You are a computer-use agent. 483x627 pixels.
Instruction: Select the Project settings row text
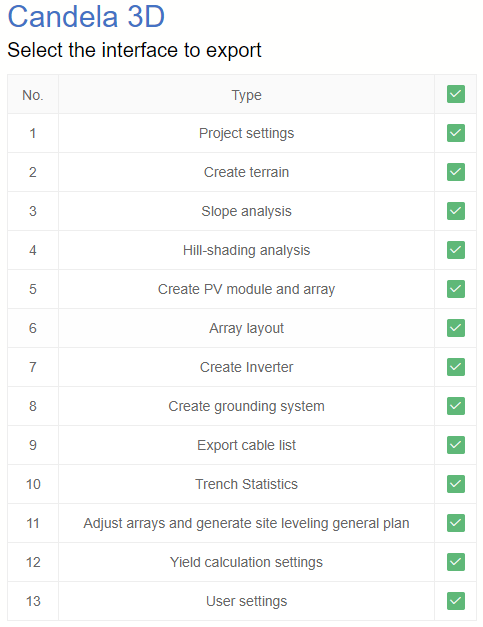[x=246, y=134]
